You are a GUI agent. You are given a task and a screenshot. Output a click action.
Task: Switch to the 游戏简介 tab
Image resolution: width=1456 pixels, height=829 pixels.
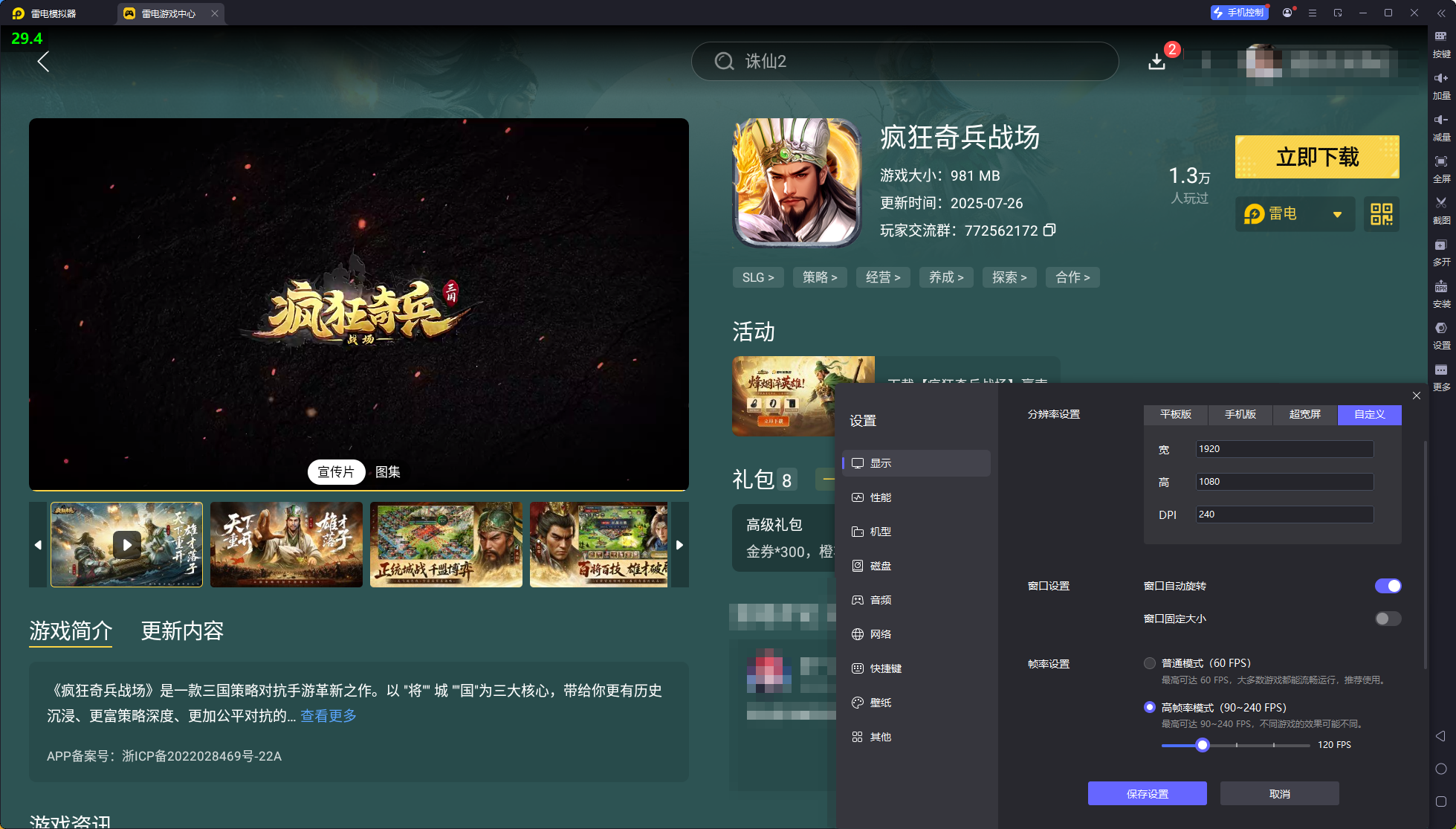click(71, 631)
